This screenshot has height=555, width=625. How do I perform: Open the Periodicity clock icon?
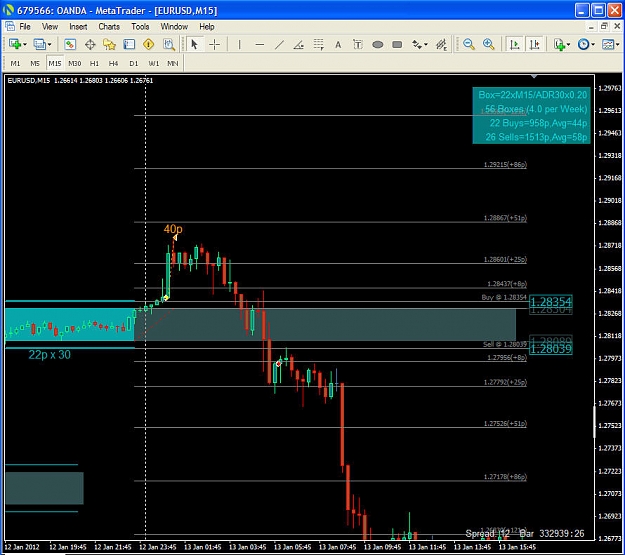click(584, 44)
